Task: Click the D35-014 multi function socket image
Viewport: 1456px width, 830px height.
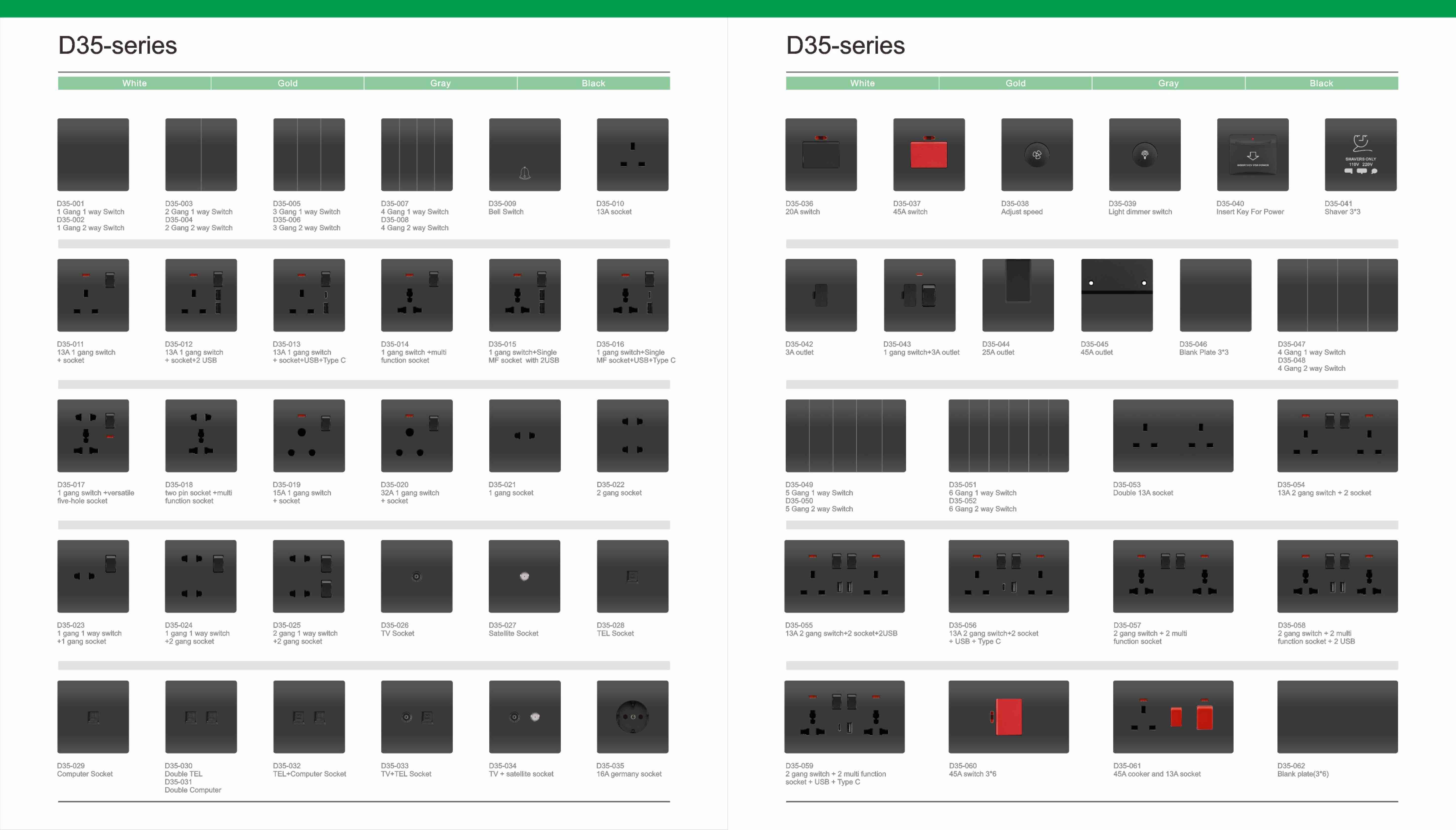Action: tap(417, 295)
